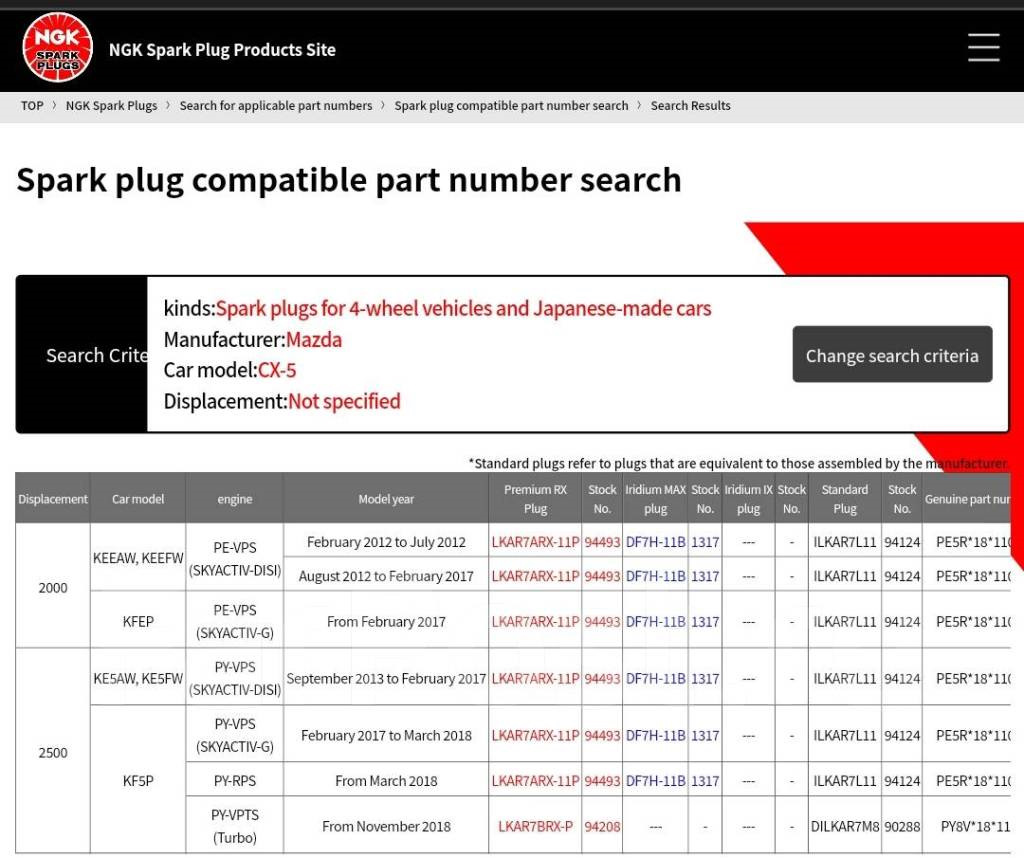Click the Car model column header

[138, 499]
